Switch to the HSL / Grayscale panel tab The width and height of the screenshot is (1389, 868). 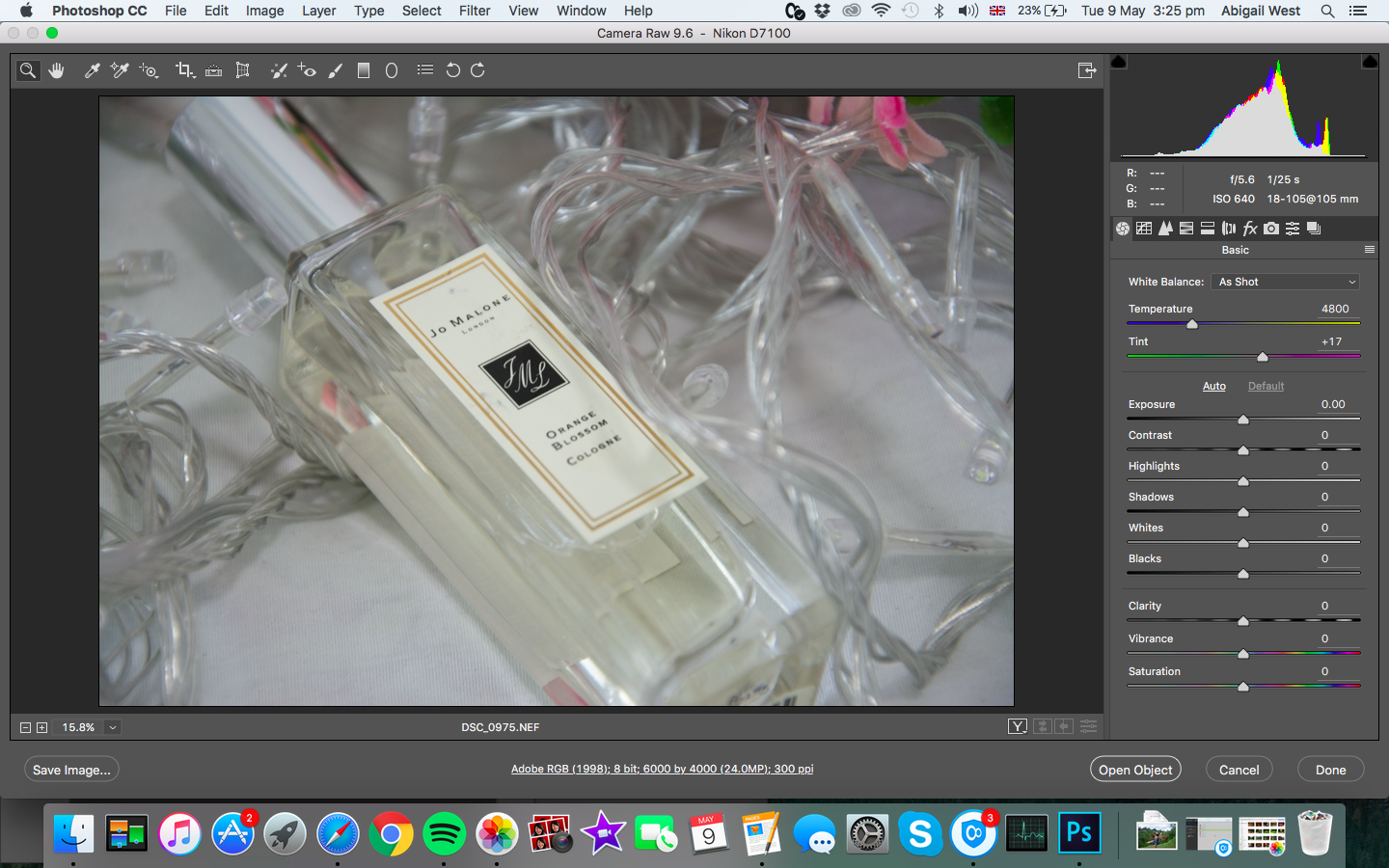[x=1186, y=229]
